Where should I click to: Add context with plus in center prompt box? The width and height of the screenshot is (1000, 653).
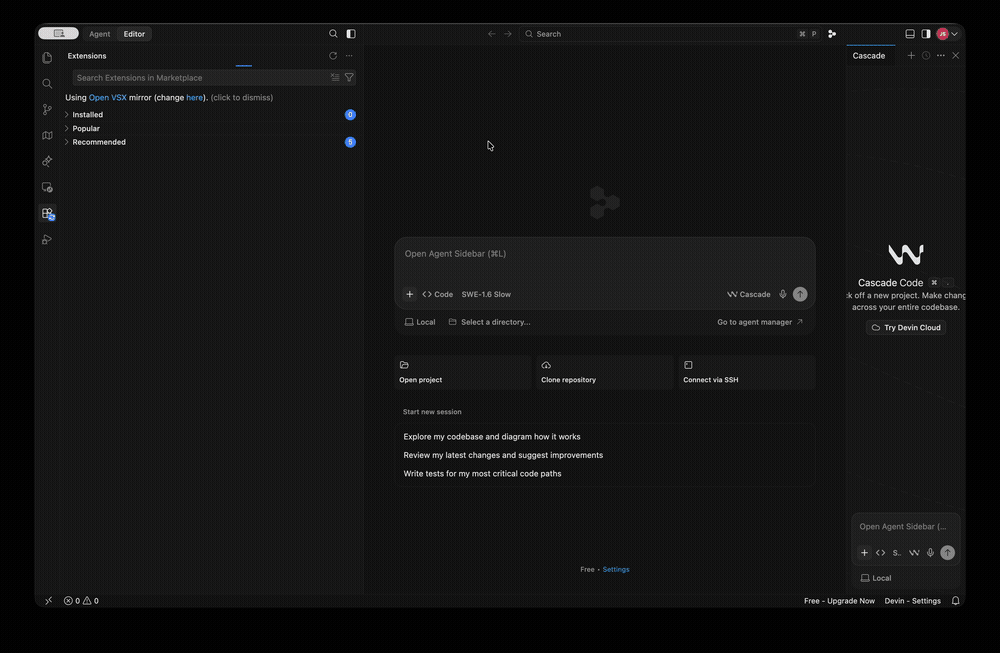point(409,294)
